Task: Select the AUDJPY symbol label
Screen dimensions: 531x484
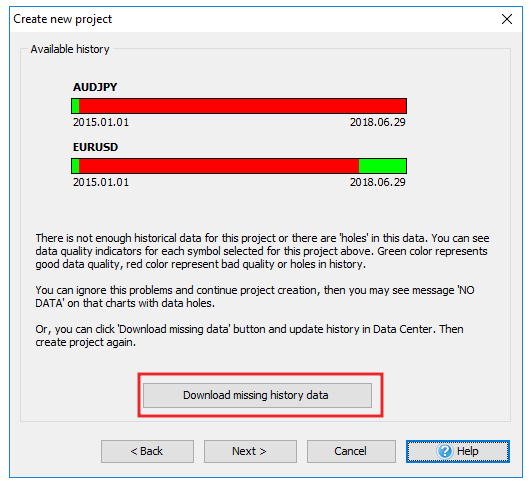Action: 95,87
